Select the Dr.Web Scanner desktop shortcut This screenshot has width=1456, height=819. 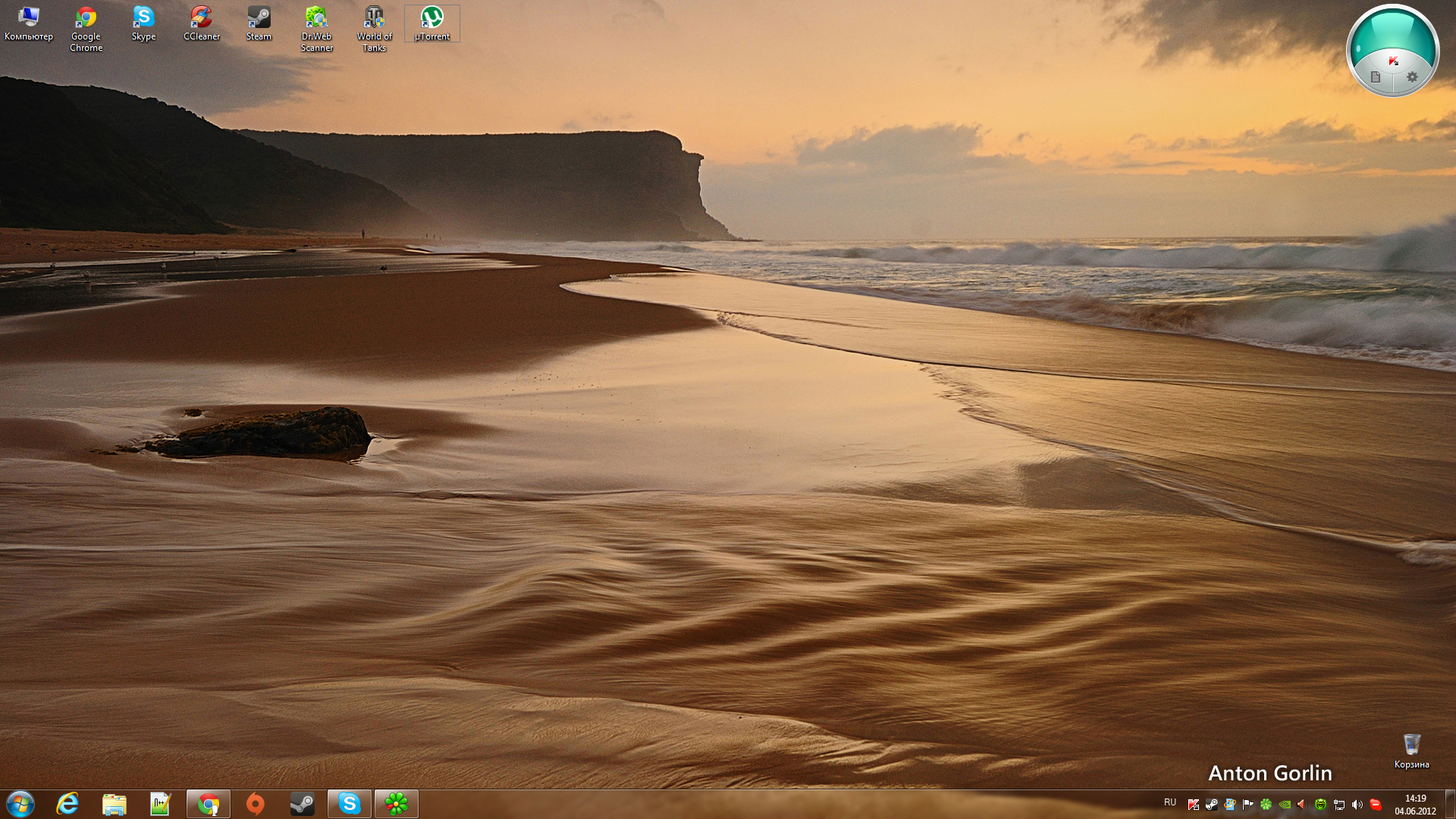(x=316, y=30)
